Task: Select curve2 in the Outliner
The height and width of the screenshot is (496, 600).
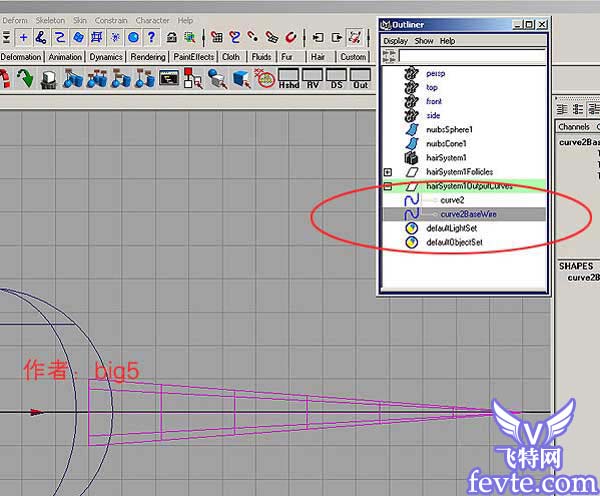Action: 452,200
